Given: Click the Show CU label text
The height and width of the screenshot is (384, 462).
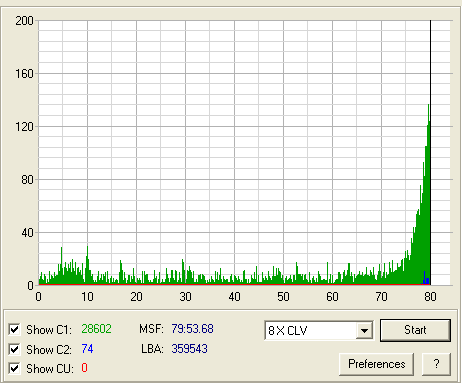Looking at the screenshot, I should coord(50,369).
